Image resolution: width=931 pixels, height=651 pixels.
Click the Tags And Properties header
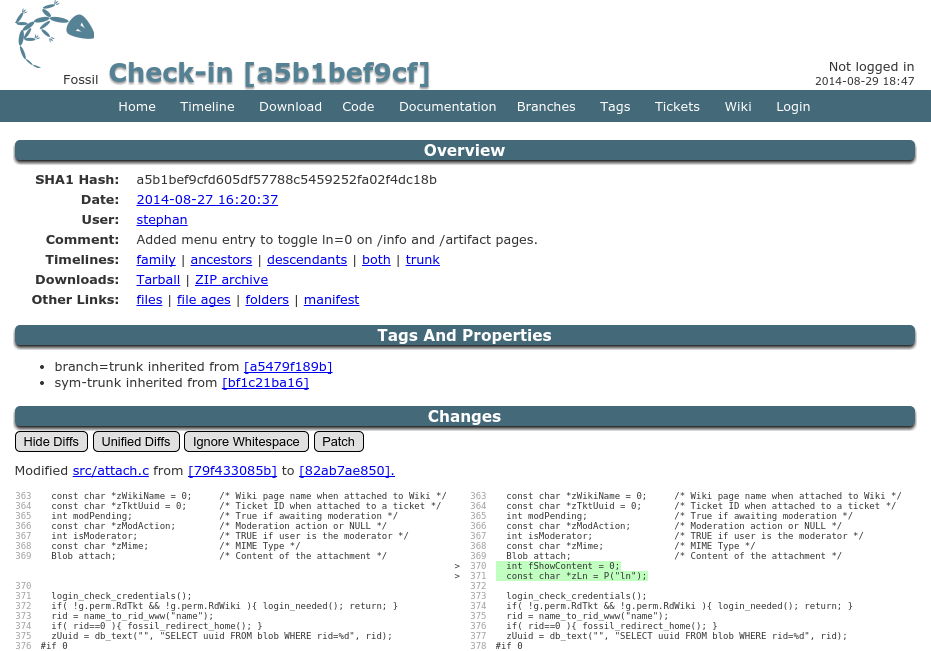tap(464, 335)
